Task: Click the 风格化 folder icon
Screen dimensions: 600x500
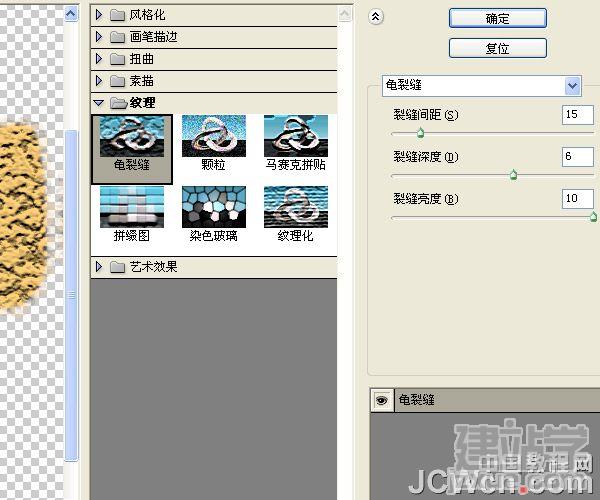Action: click(x=117, y=15)
